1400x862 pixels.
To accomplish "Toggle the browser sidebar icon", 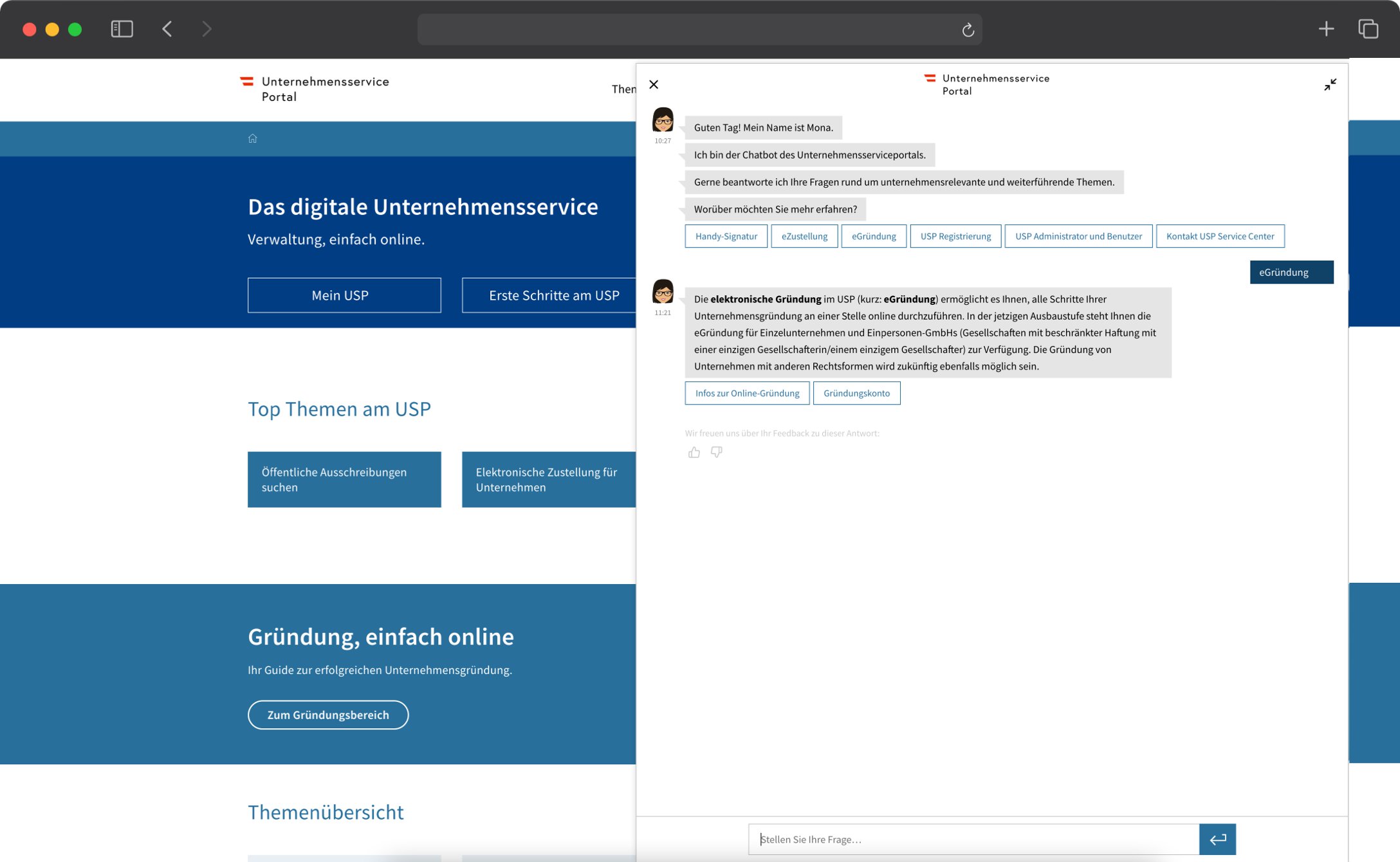I will pyautogui.click(x=122, y=29).
